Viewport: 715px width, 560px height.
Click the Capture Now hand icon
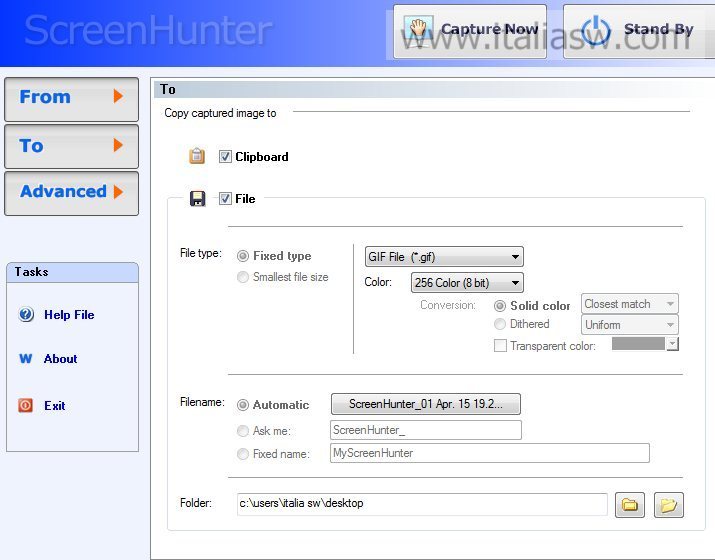[x=418, y=29]
